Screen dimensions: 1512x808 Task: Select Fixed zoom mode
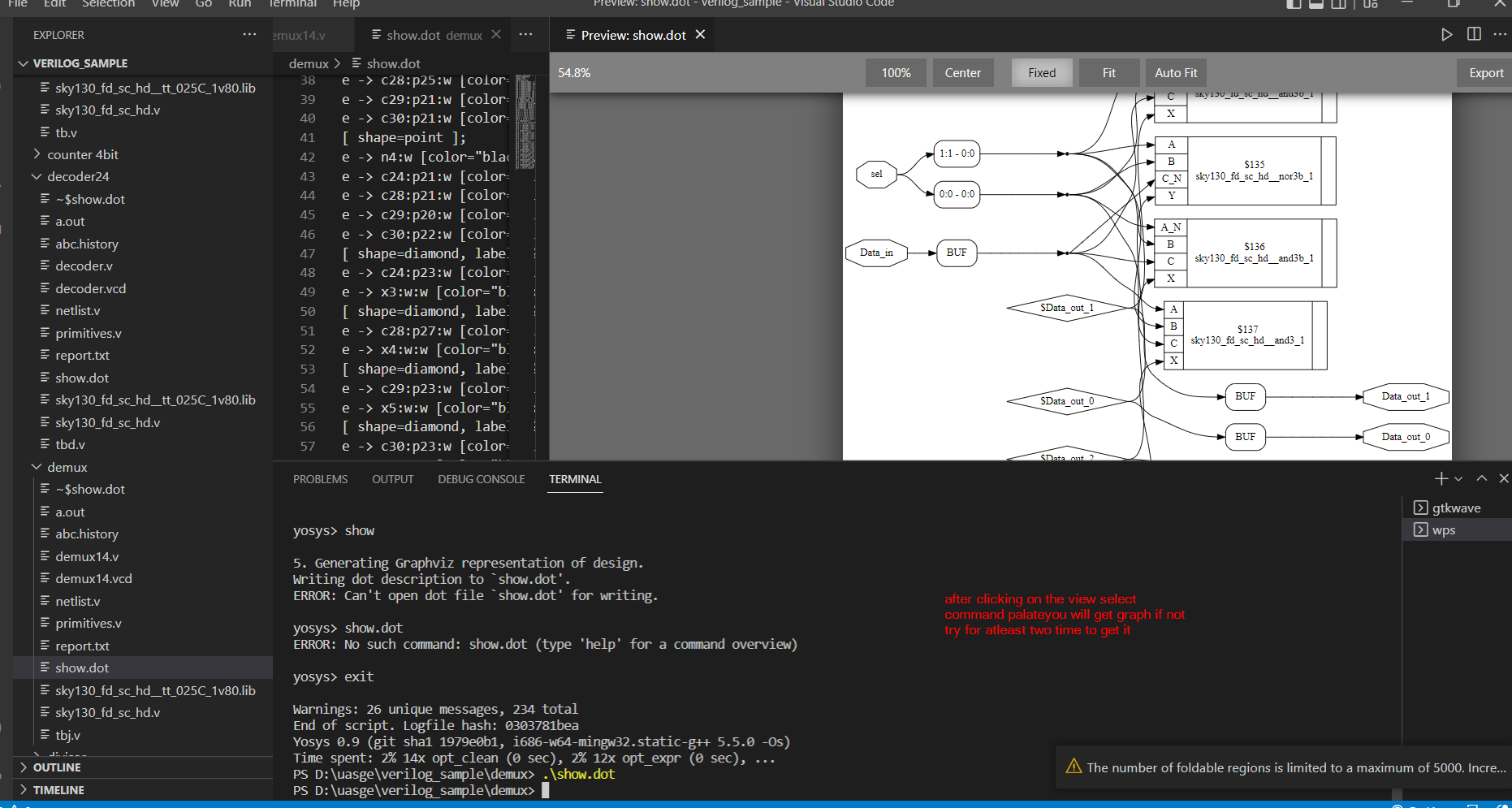1042,72
